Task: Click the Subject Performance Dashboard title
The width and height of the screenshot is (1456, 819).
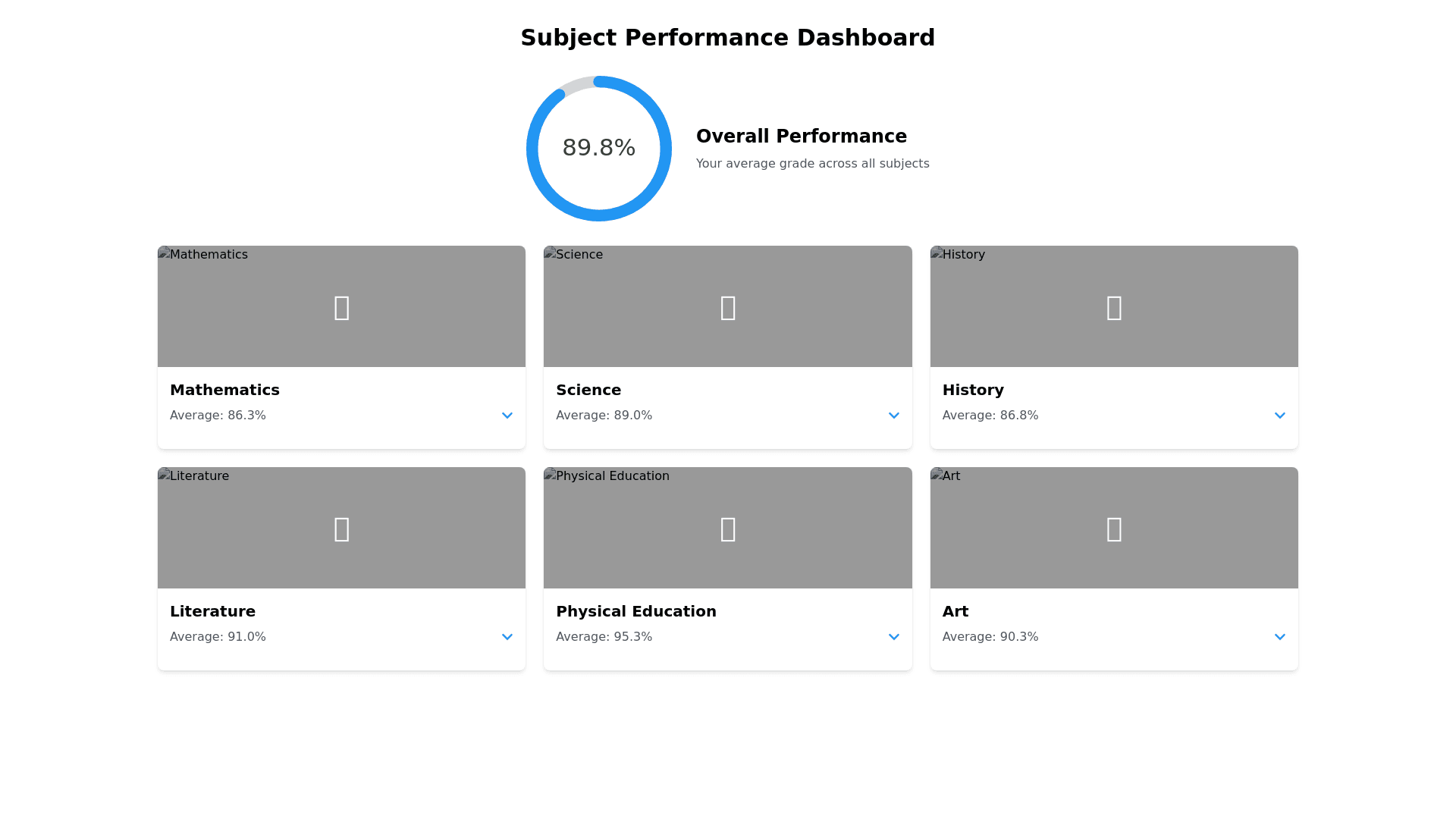Action: [727, 38]
